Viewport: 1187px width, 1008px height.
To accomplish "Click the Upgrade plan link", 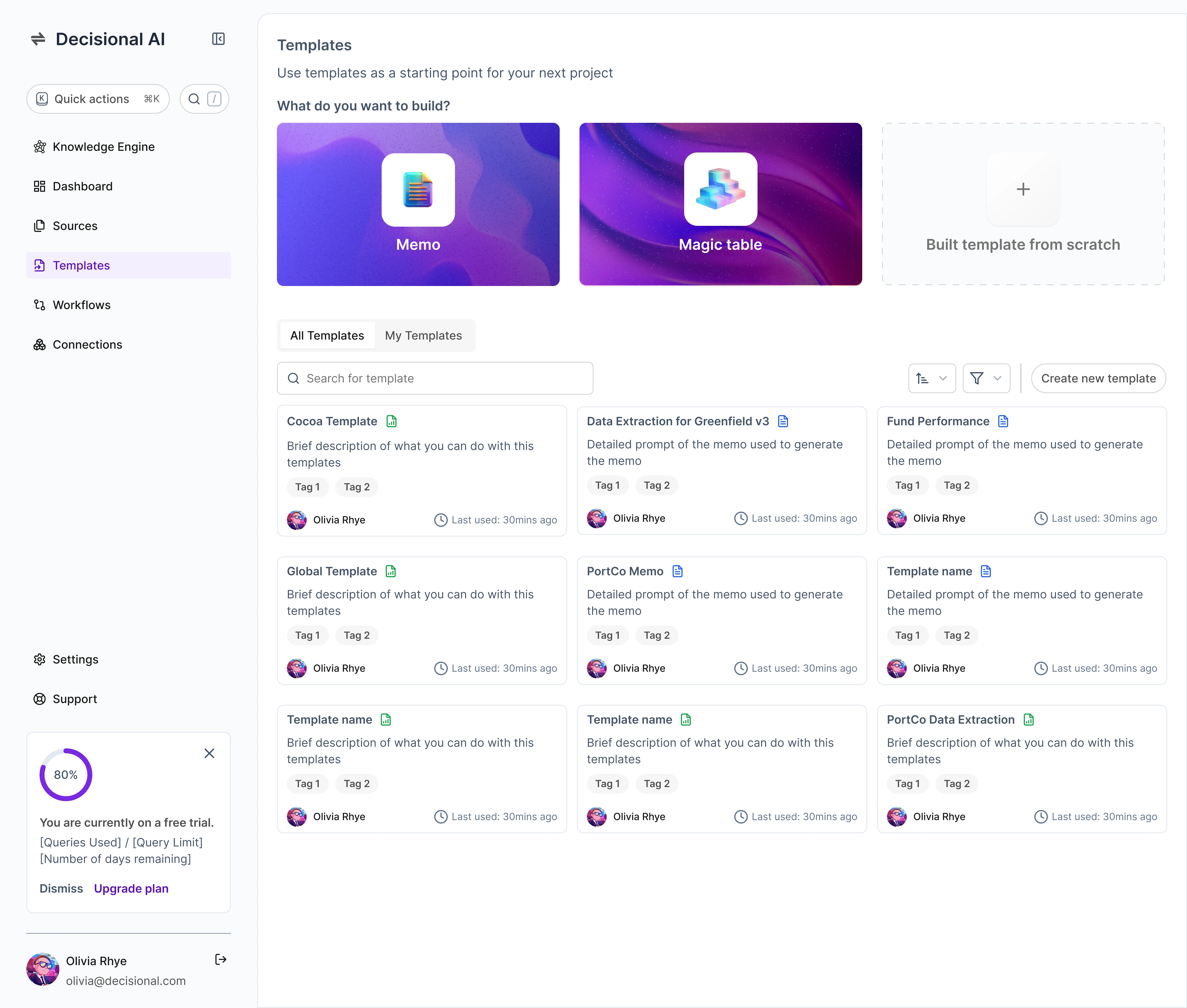I will coord(131,888).
